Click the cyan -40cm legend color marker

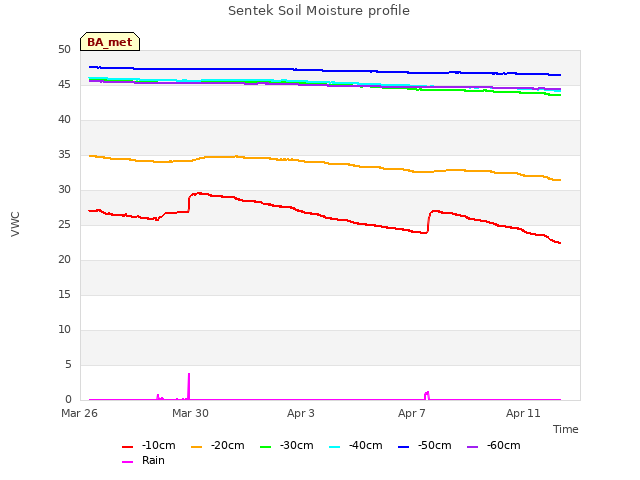pos(335,447)
